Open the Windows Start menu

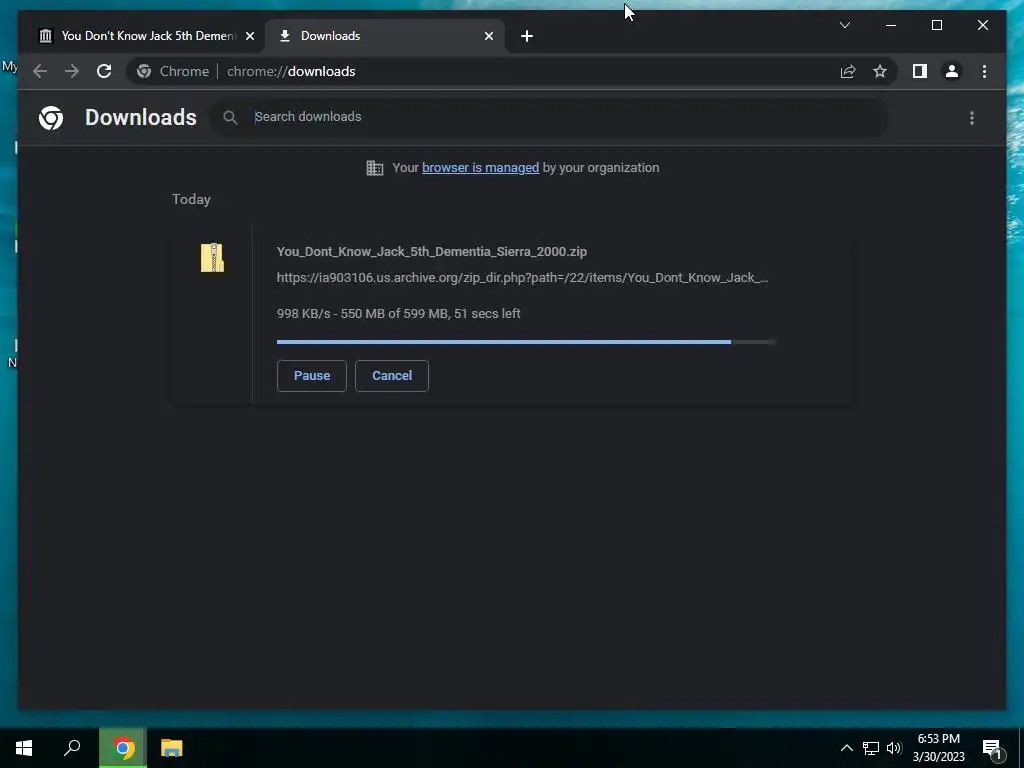pos(24,748)
